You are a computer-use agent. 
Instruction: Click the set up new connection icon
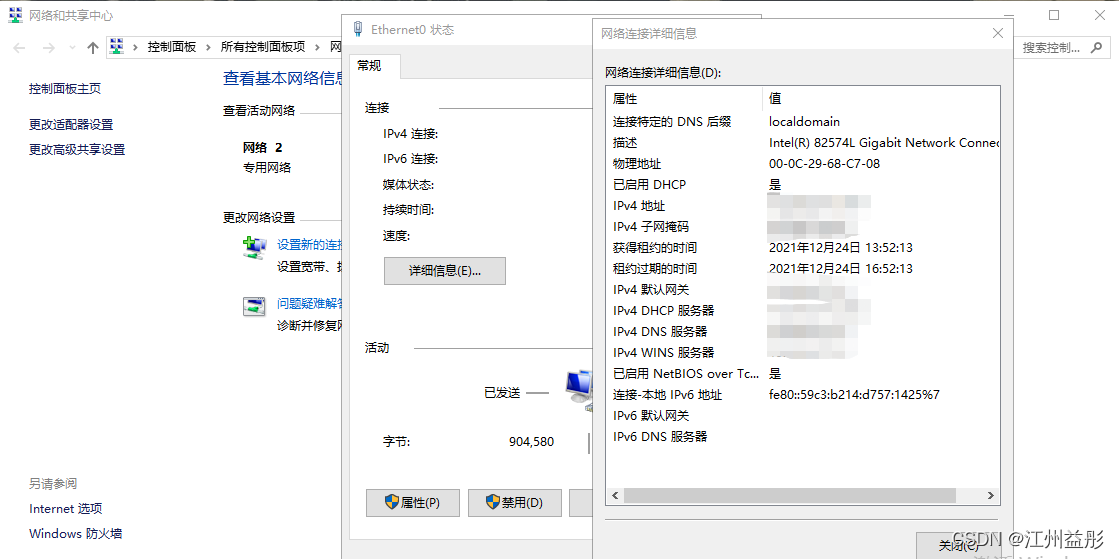click(254, 247)
